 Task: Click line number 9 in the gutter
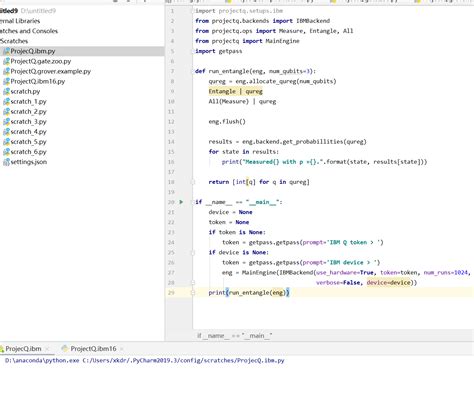(172, 91)
